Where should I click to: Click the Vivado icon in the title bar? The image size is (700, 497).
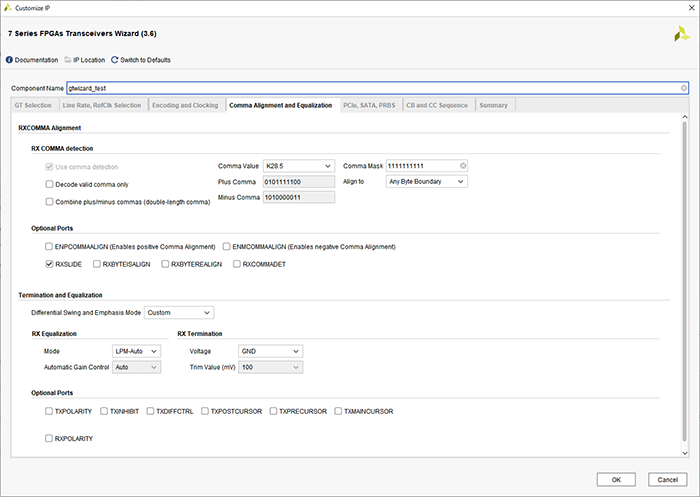pos(8,8)
